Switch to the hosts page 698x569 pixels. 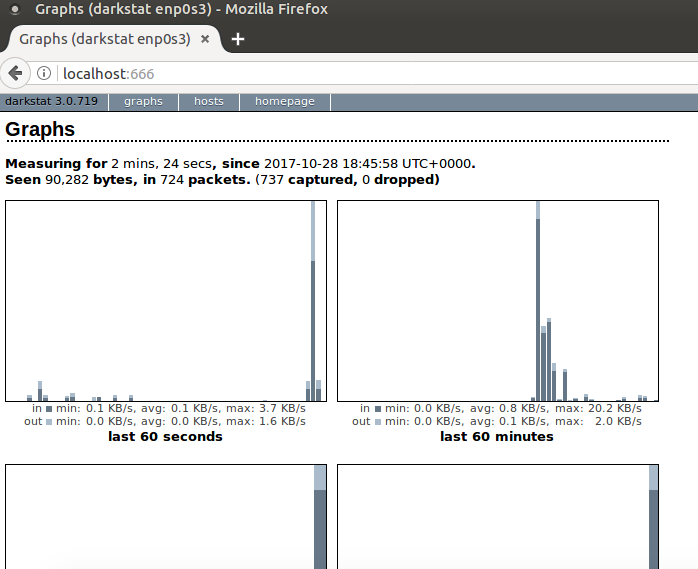(209, 101)
